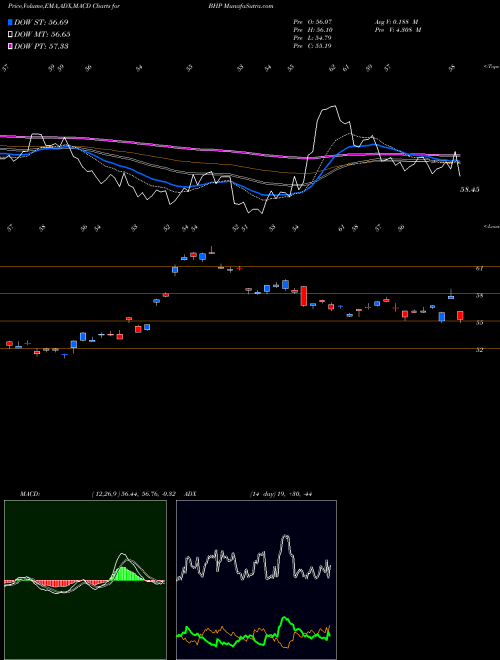Screen dimensions: 500x660
Task: Click the 'ADX' panel label
Action: point(191,494)
